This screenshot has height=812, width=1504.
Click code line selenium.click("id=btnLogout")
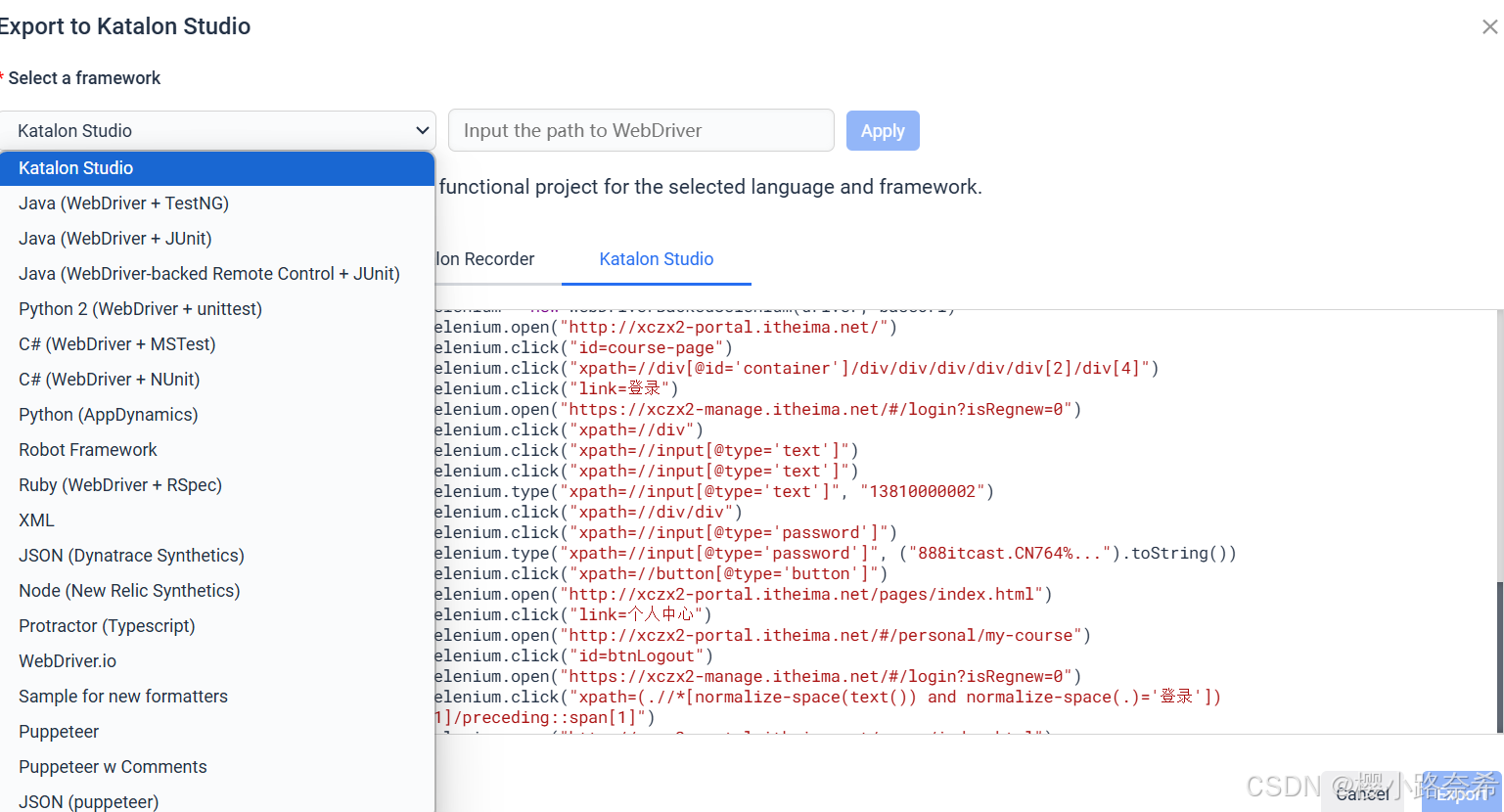tap(574, 655)
